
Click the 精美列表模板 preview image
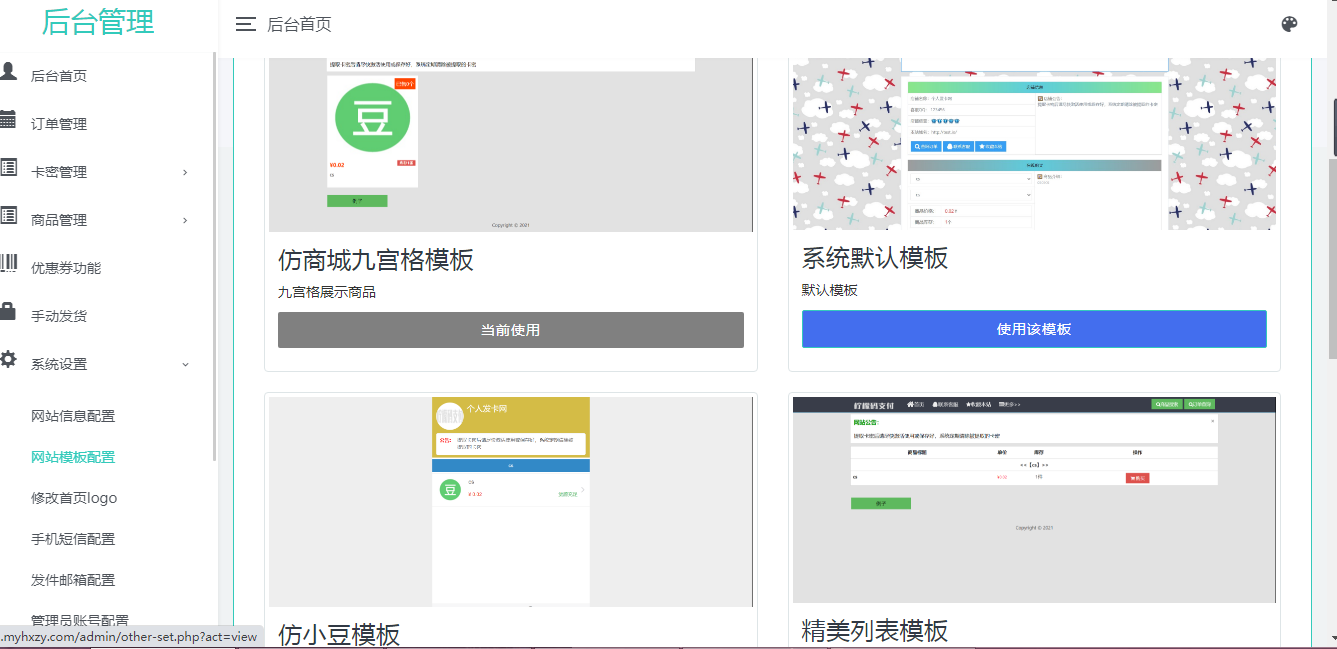point(1034,499)
